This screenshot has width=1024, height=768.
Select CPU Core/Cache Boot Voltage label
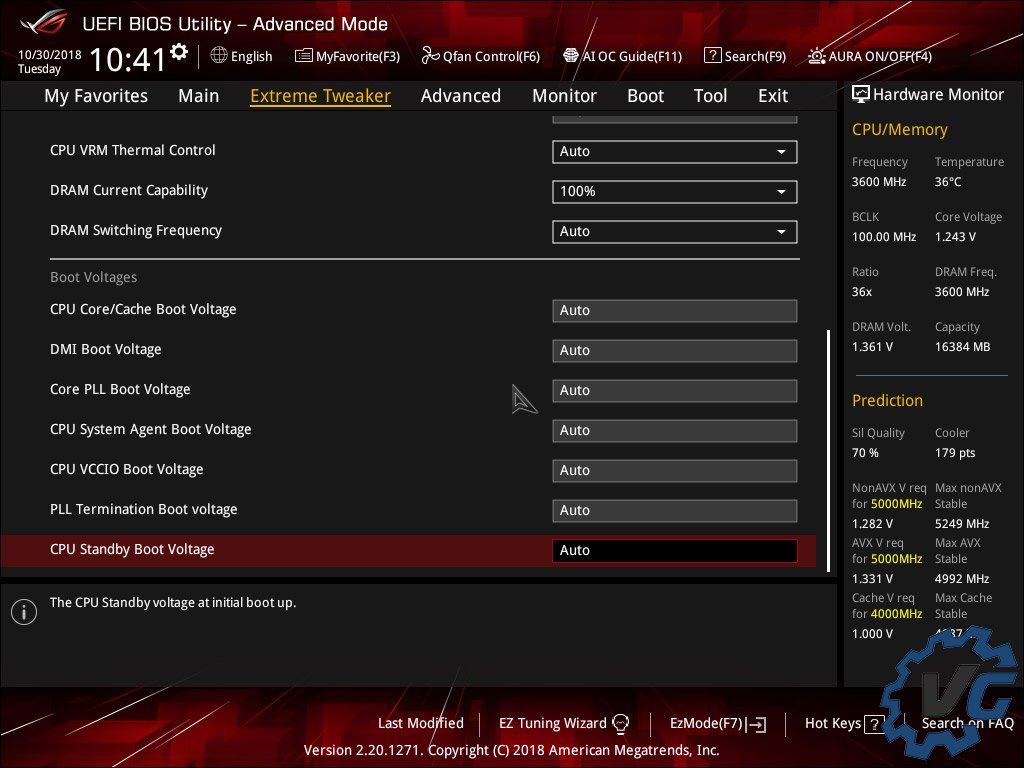click(x=143, y=310)
